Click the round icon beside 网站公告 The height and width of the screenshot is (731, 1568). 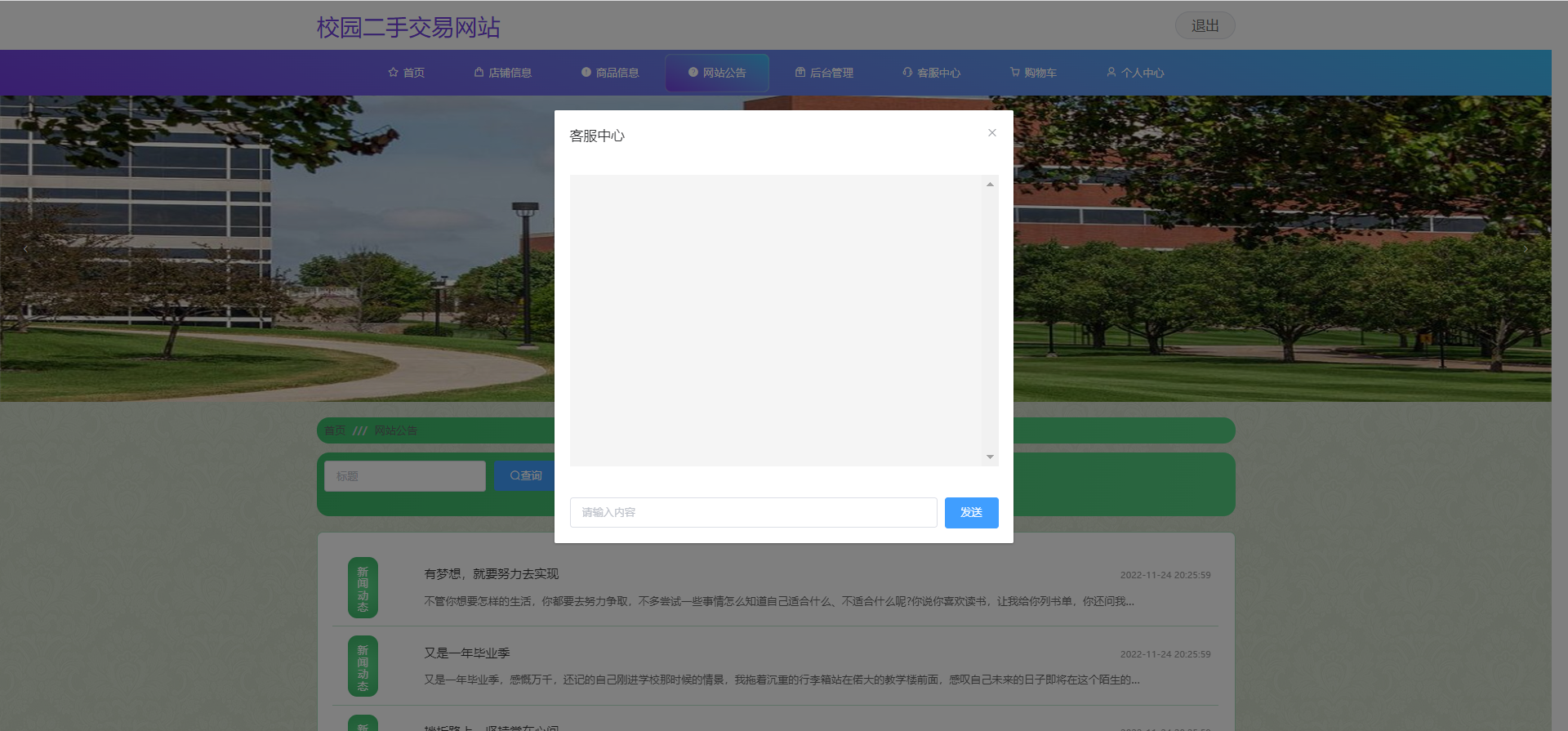point(693,72)
